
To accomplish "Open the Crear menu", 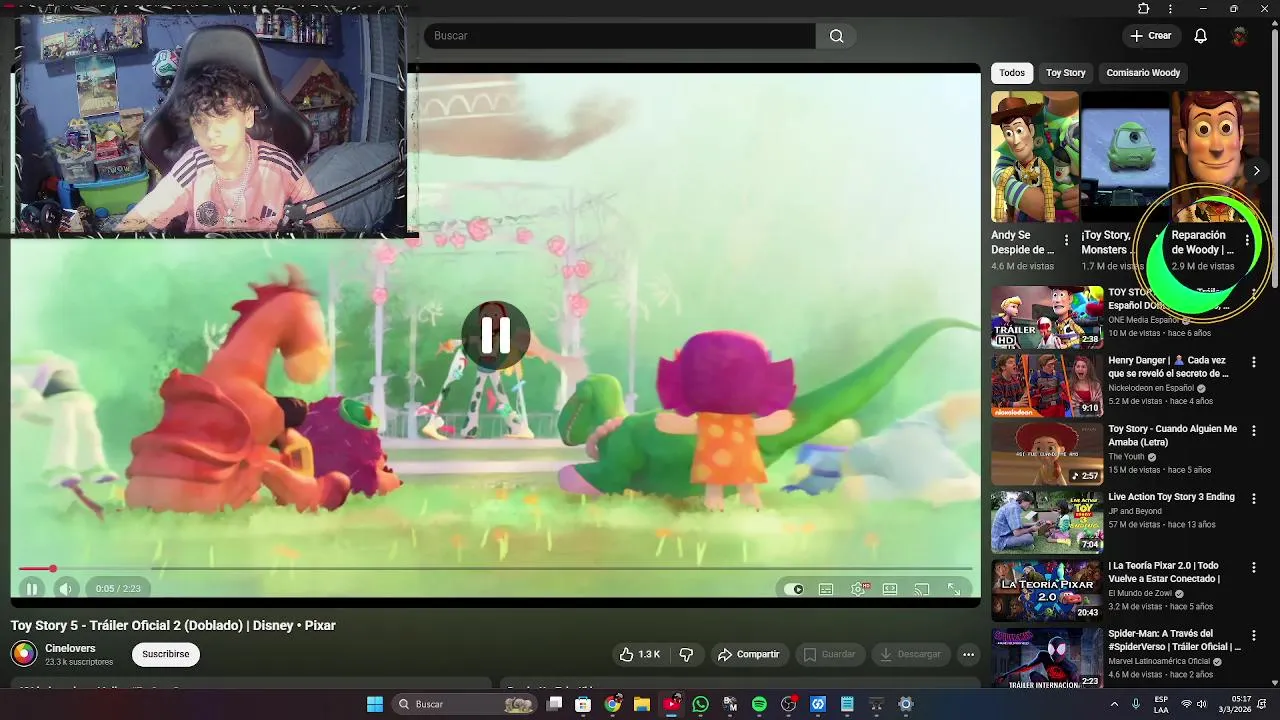I will click(x=1150, y=36).
